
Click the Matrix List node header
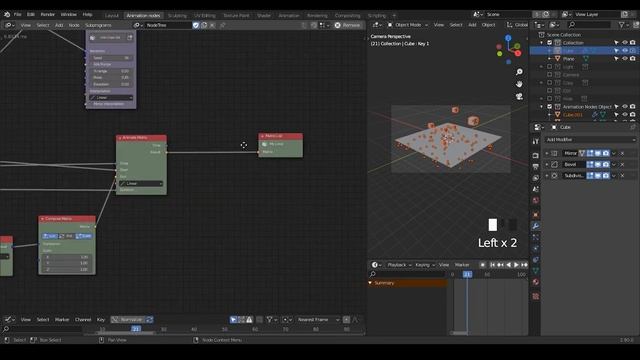click(x=280, y=136)
